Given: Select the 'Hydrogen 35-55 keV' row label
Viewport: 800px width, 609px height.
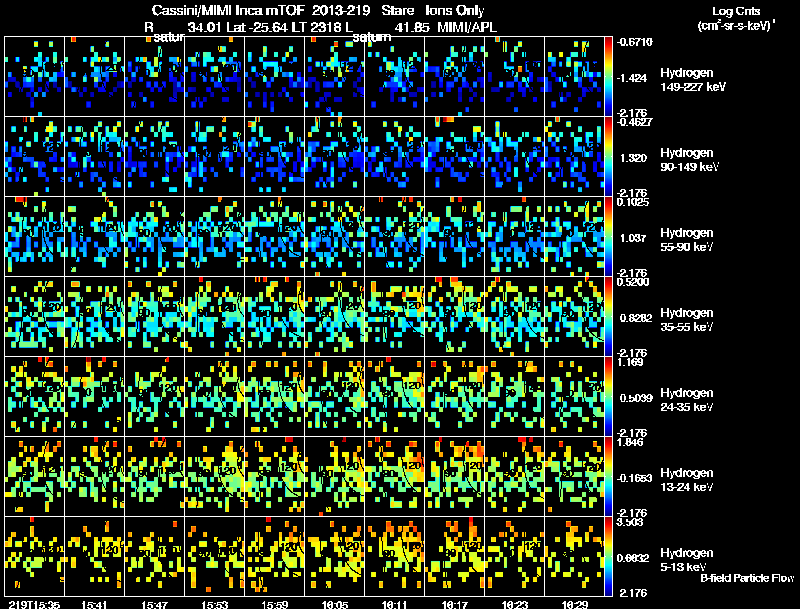Looking at the screenshot, I should point(687,320).
